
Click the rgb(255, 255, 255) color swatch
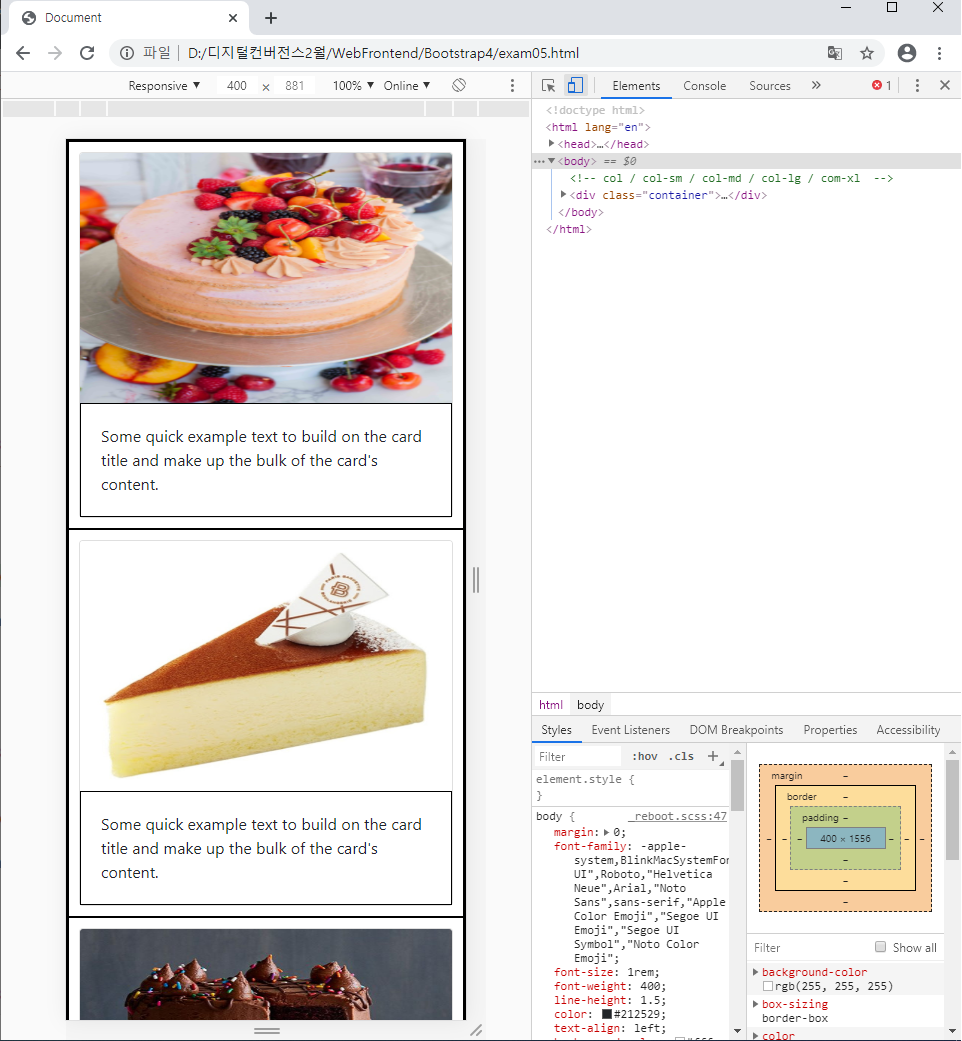coord(768,986)
